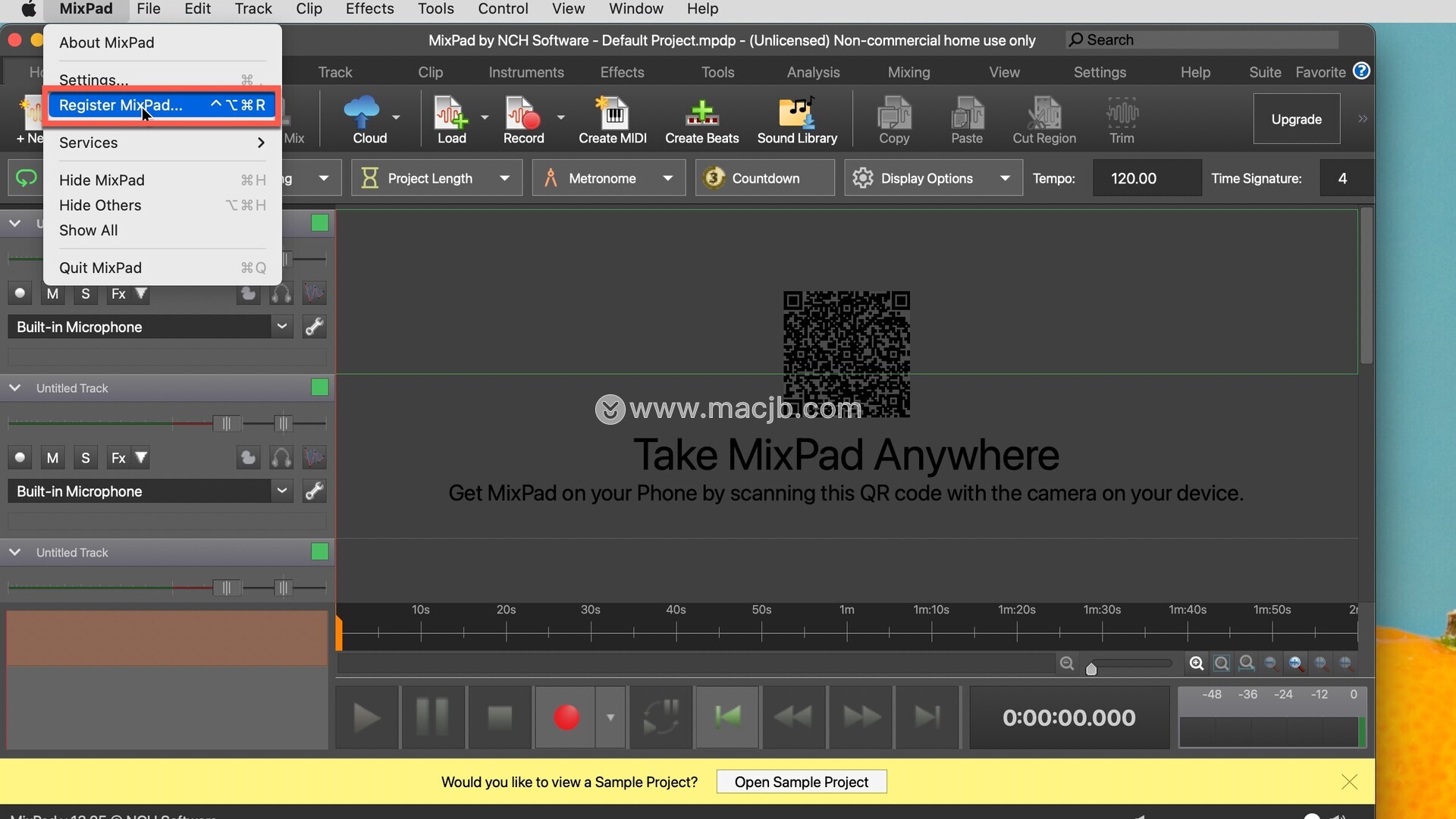Open the Display Options dropdown
This screenshot has height=819, width=1456.
pos(1005,179)
